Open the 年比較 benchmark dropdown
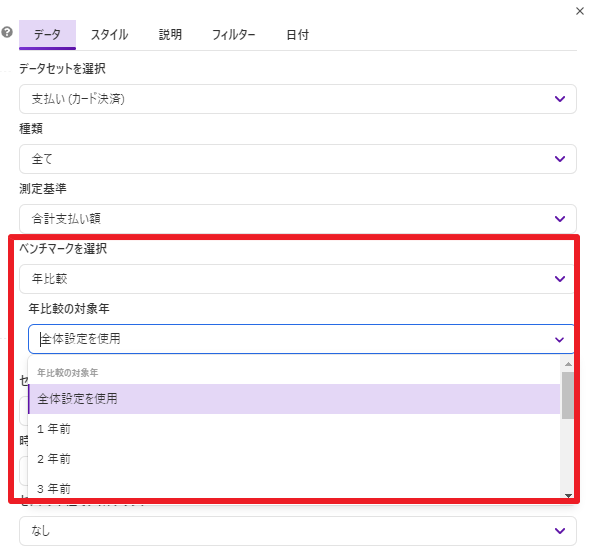This screenshot has height=556, width=592. point(297,279)
